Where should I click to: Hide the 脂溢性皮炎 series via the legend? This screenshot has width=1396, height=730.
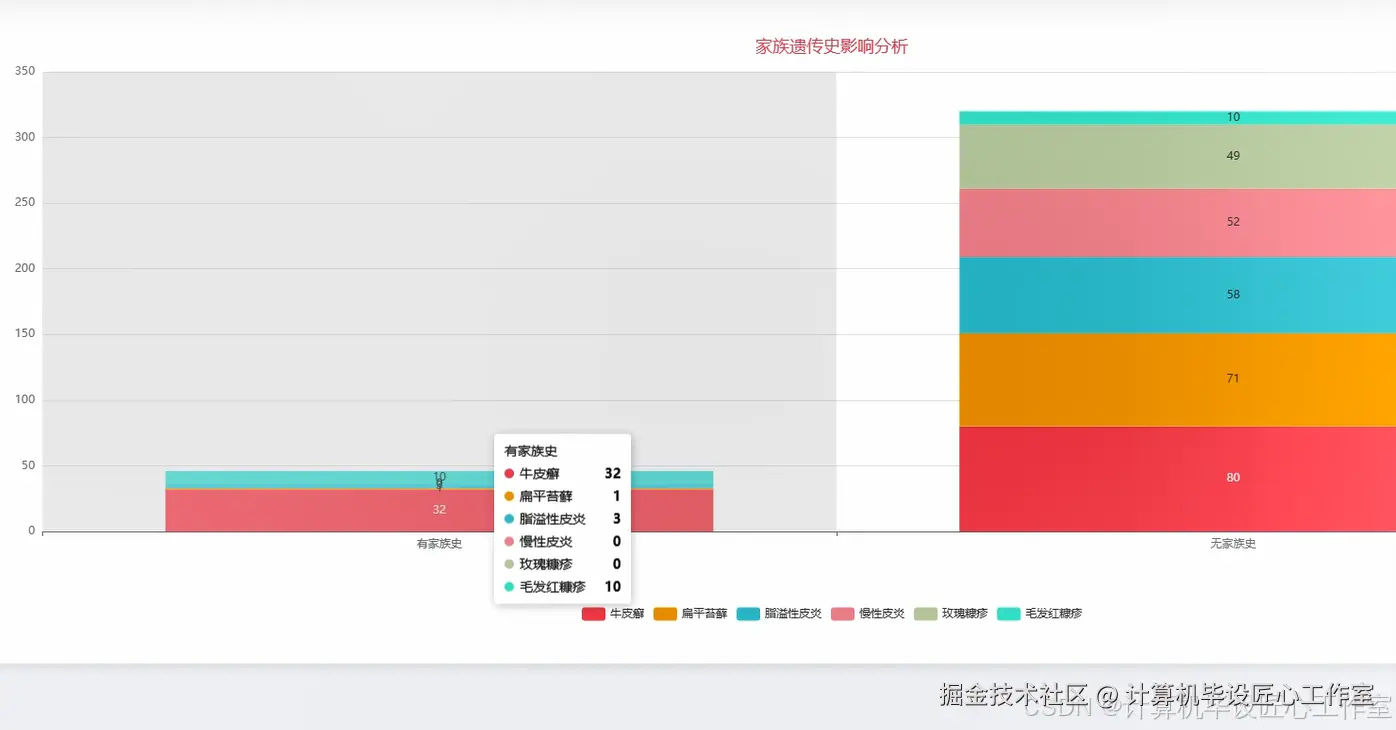779,614
